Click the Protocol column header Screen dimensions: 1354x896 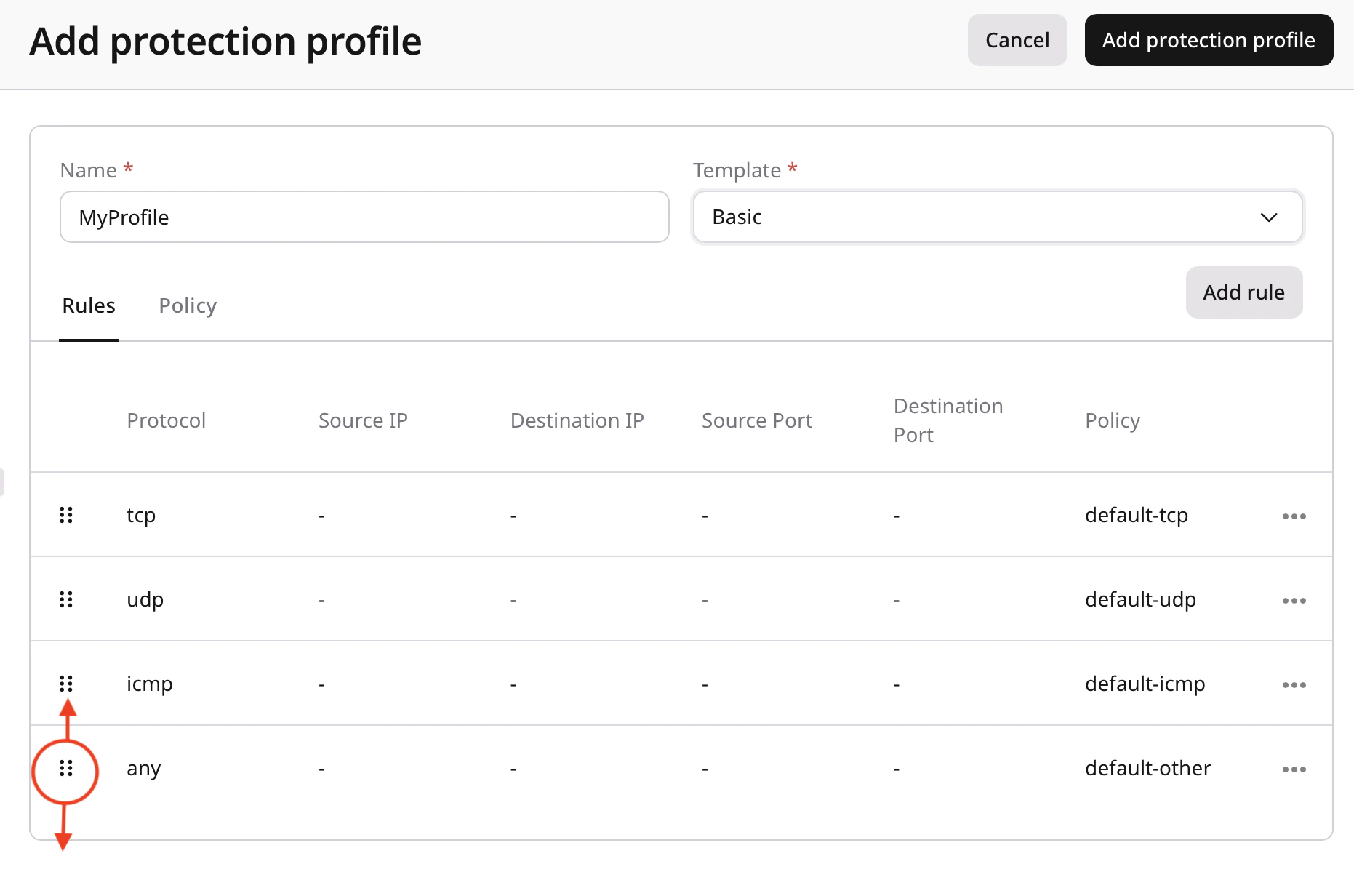[x=166, y=420]
